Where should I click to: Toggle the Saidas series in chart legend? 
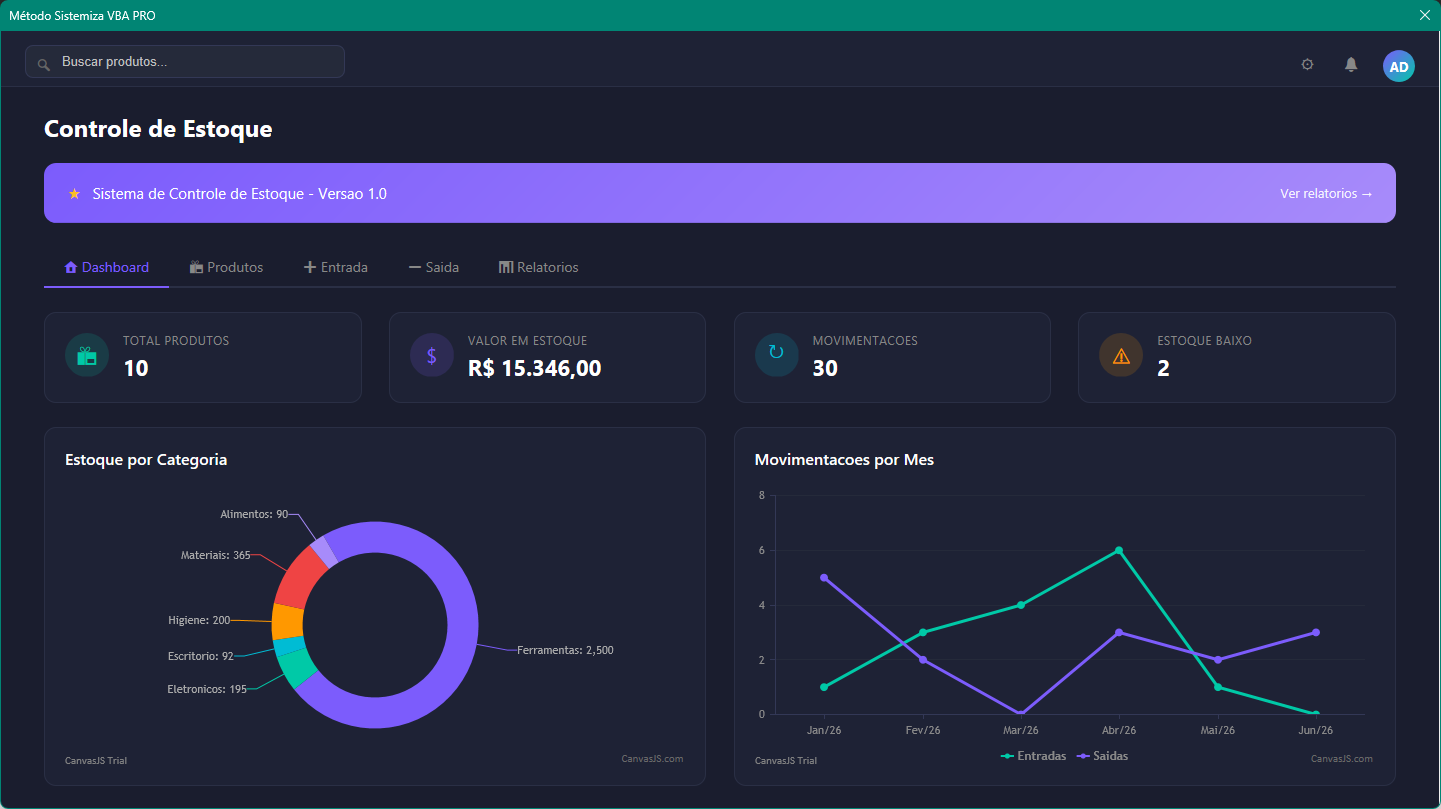click(x=1102, y=756)
